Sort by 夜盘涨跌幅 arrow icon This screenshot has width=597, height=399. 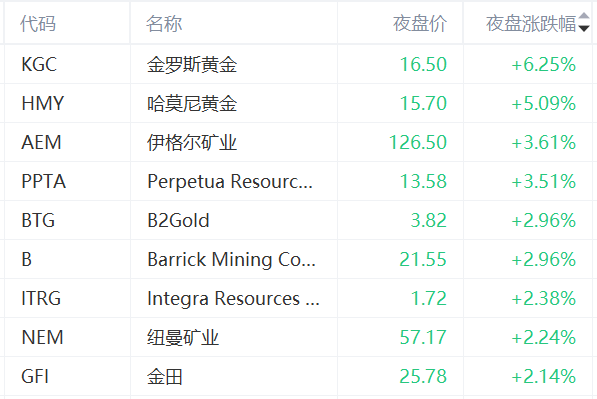pyautogui.click(x=584, y=22)
